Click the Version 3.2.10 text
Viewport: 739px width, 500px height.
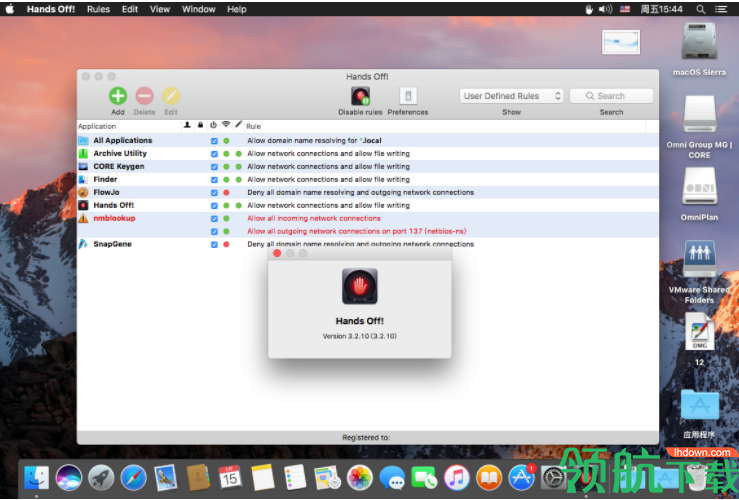pos(360,336)
